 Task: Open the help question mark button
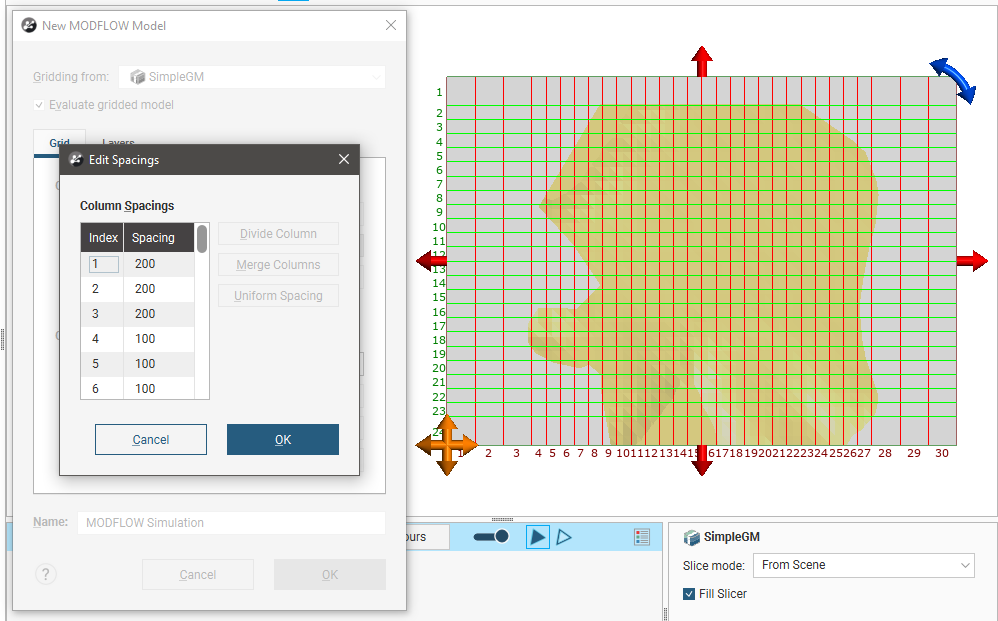pyautogui.click(x=46, y=574)
